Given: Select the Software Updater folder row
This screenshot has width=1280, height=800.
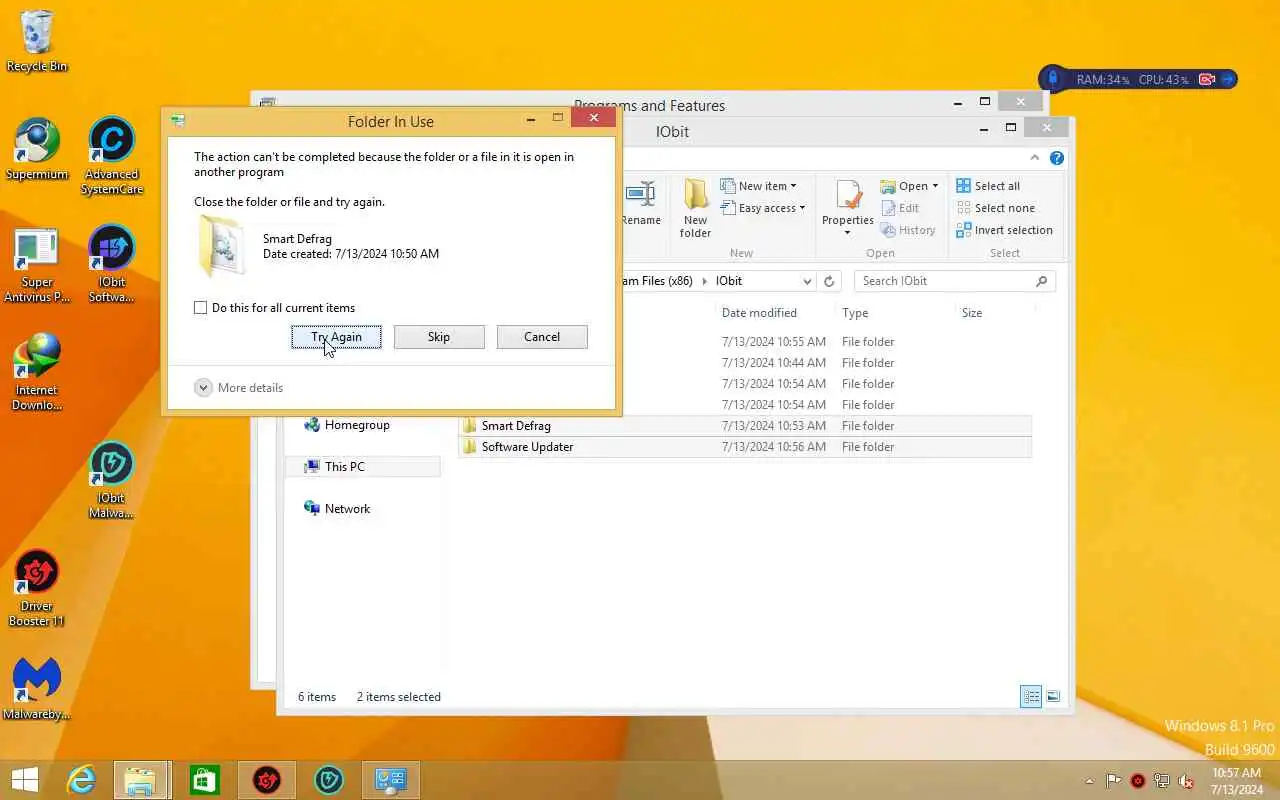Looking at the screenshot, I should 745,447.
